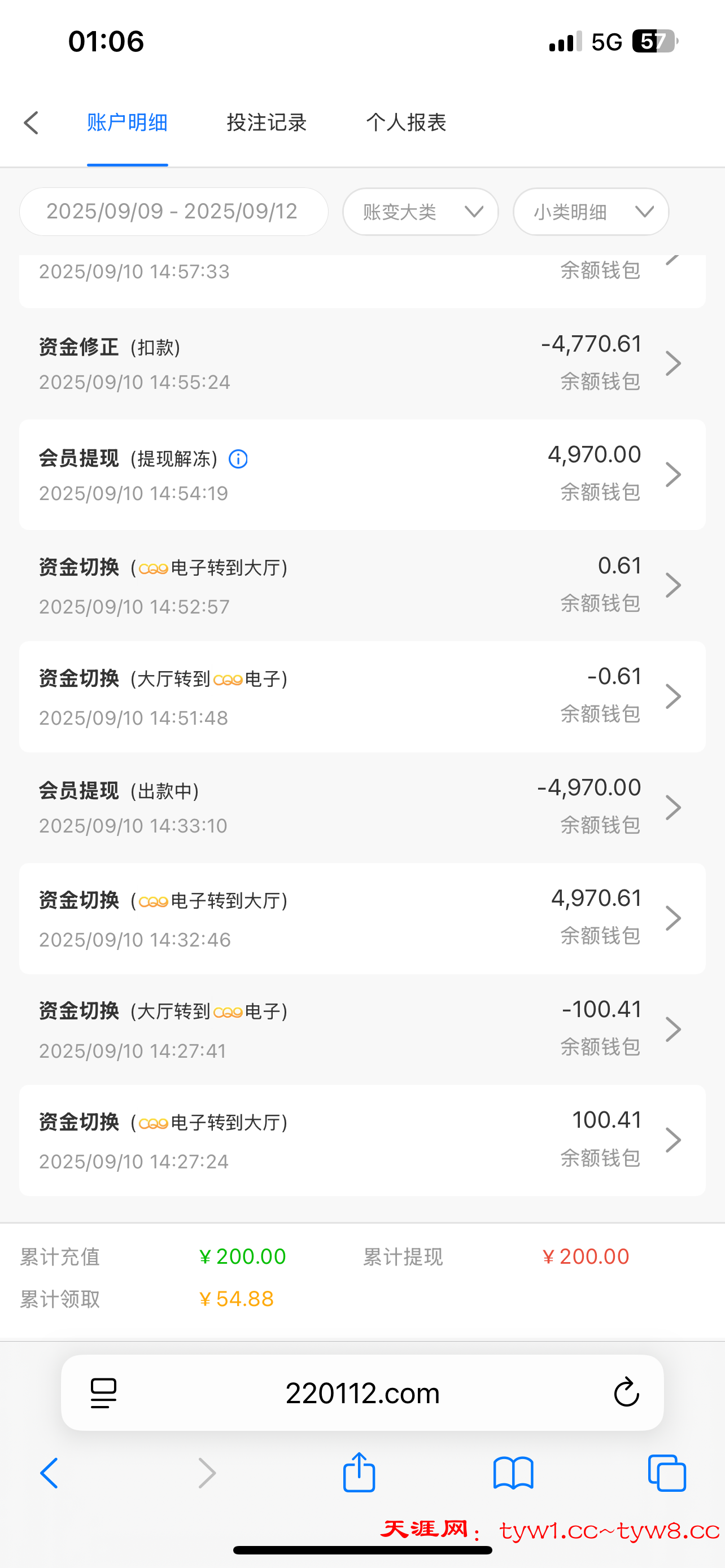Select the 账户明细 tab

pyautogui.click(x=127, y=123)
